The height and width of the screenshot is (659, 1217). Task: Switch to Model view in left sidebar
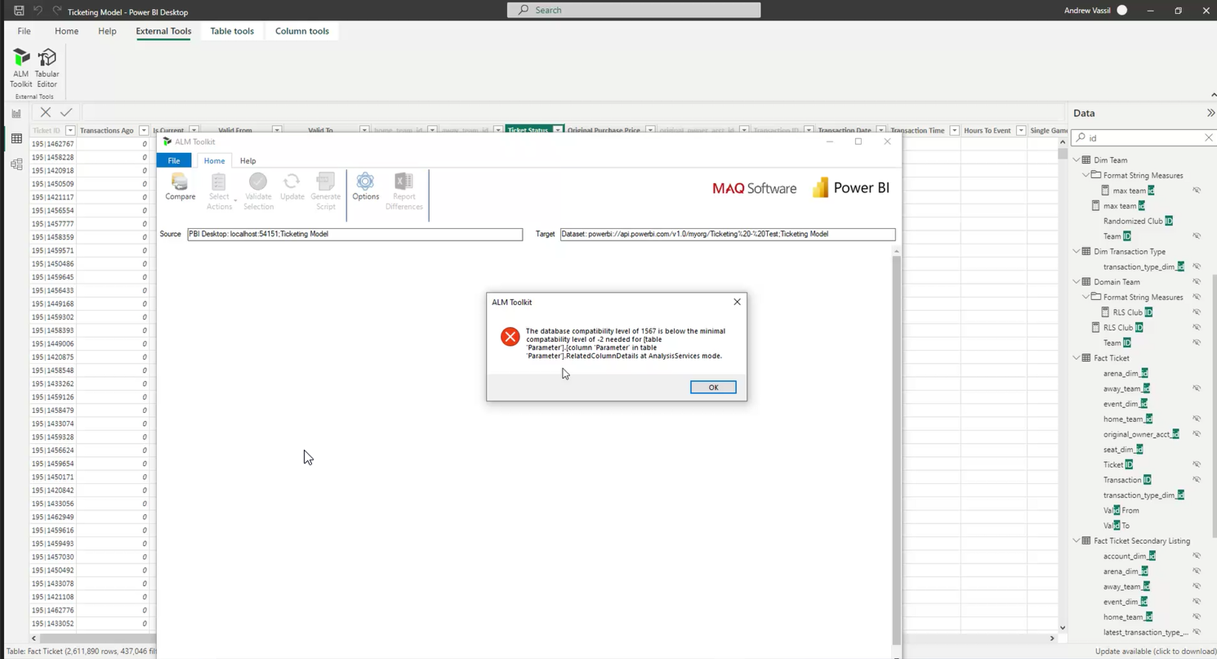tap(16, 164)
